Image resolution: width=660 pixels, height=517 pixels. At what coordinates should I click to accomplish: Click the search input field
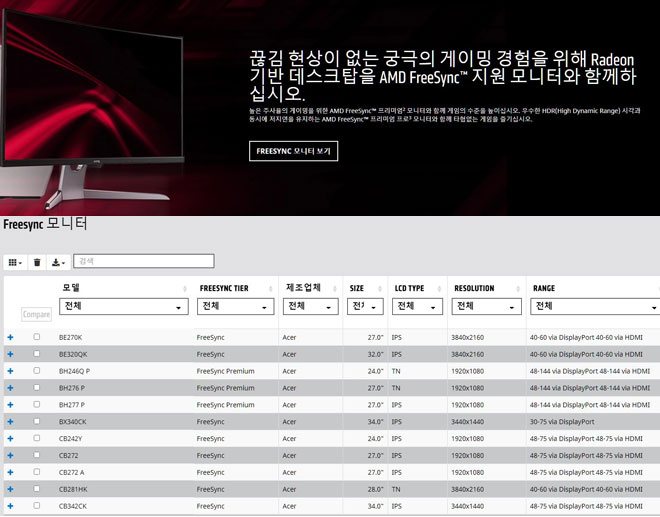click(x=144, y=261)
